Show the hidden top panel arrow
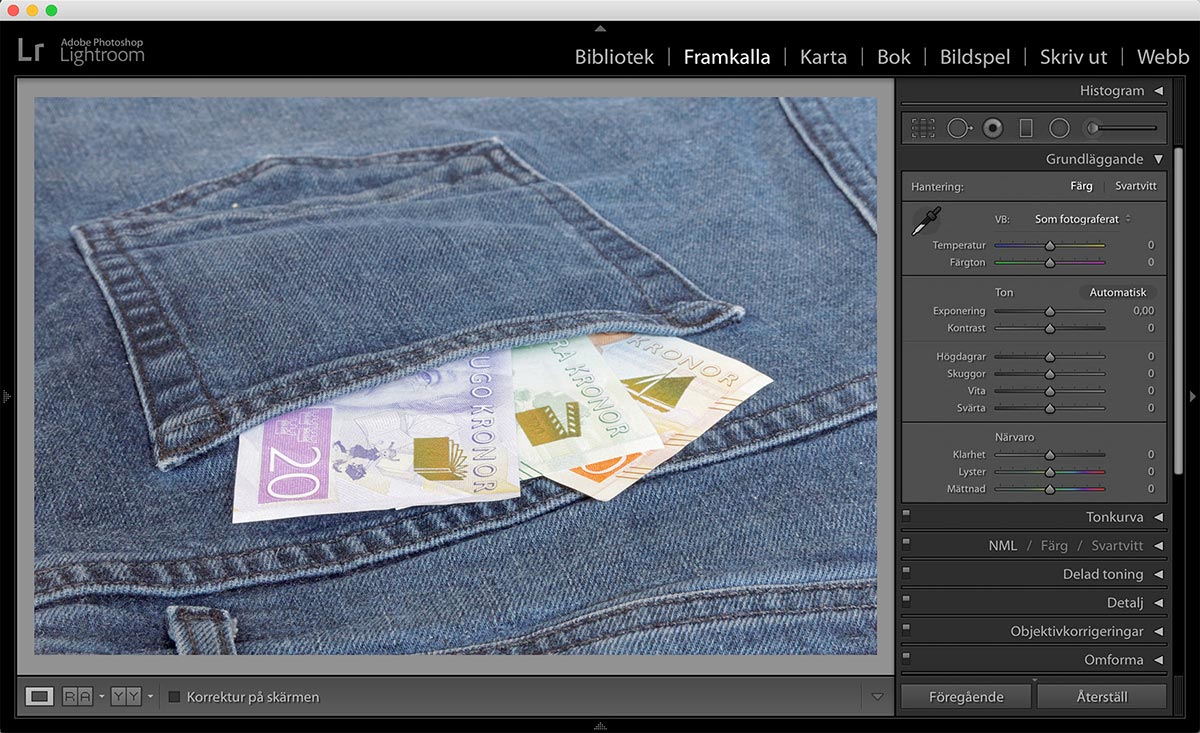 click(600, 28)
